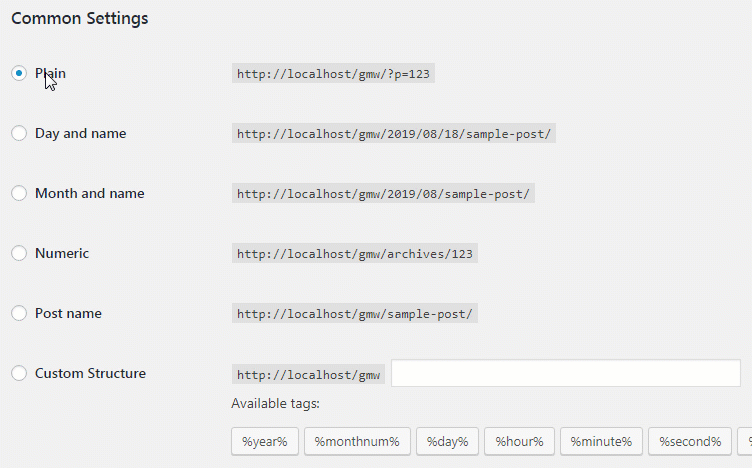Click the http://localhost/gmw custom structure prefix
This screenshot has height=468, width=752.
click(308, 374)
